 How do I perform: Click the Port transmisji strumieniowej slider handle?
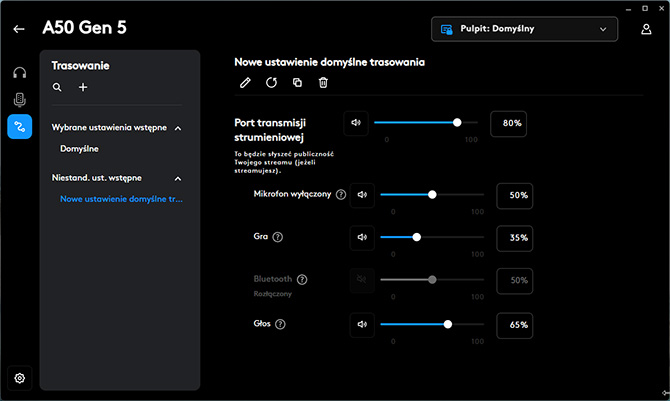click(457, 123)
